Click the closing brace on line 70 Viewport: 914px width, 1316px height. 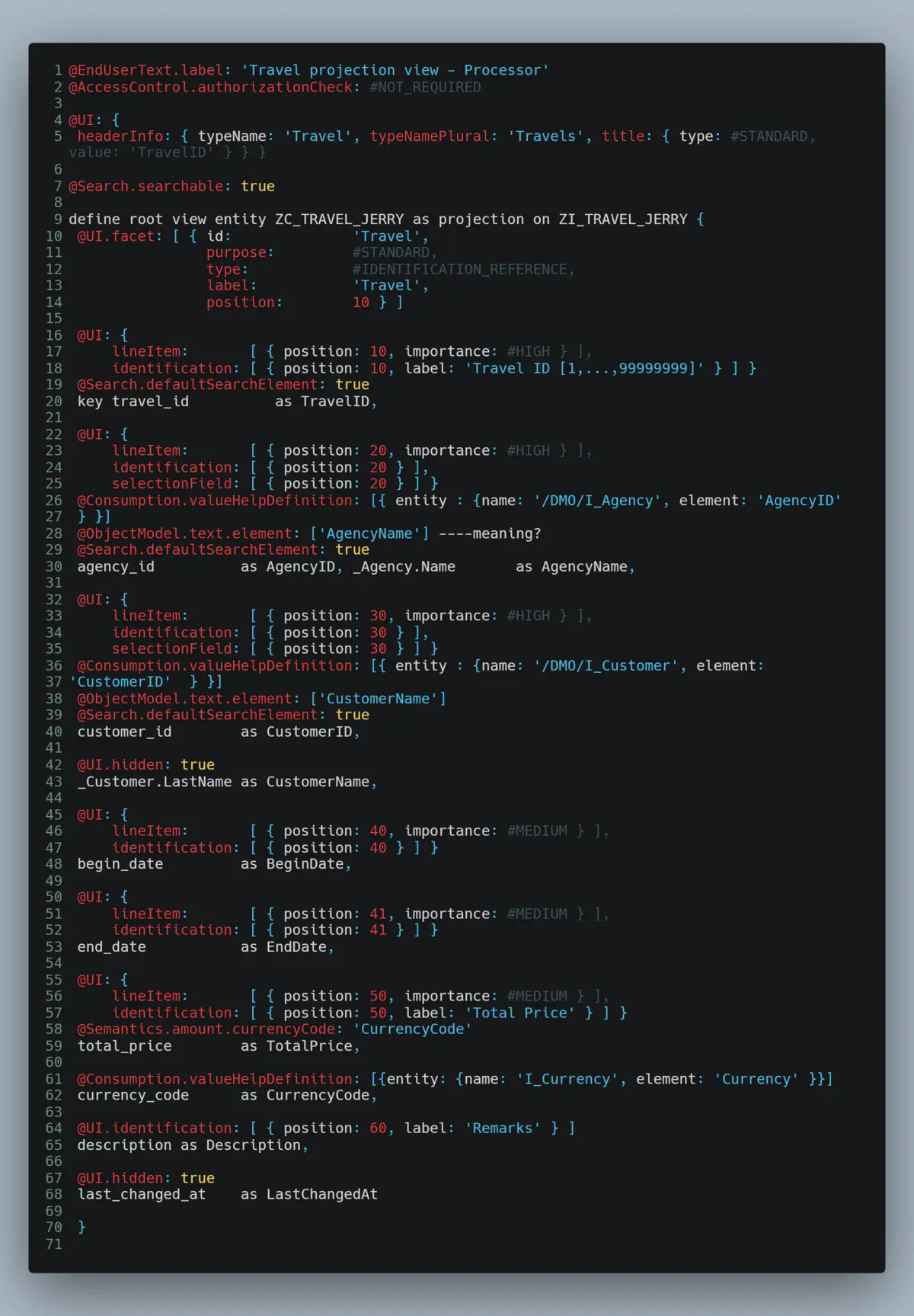(81, 1228)
